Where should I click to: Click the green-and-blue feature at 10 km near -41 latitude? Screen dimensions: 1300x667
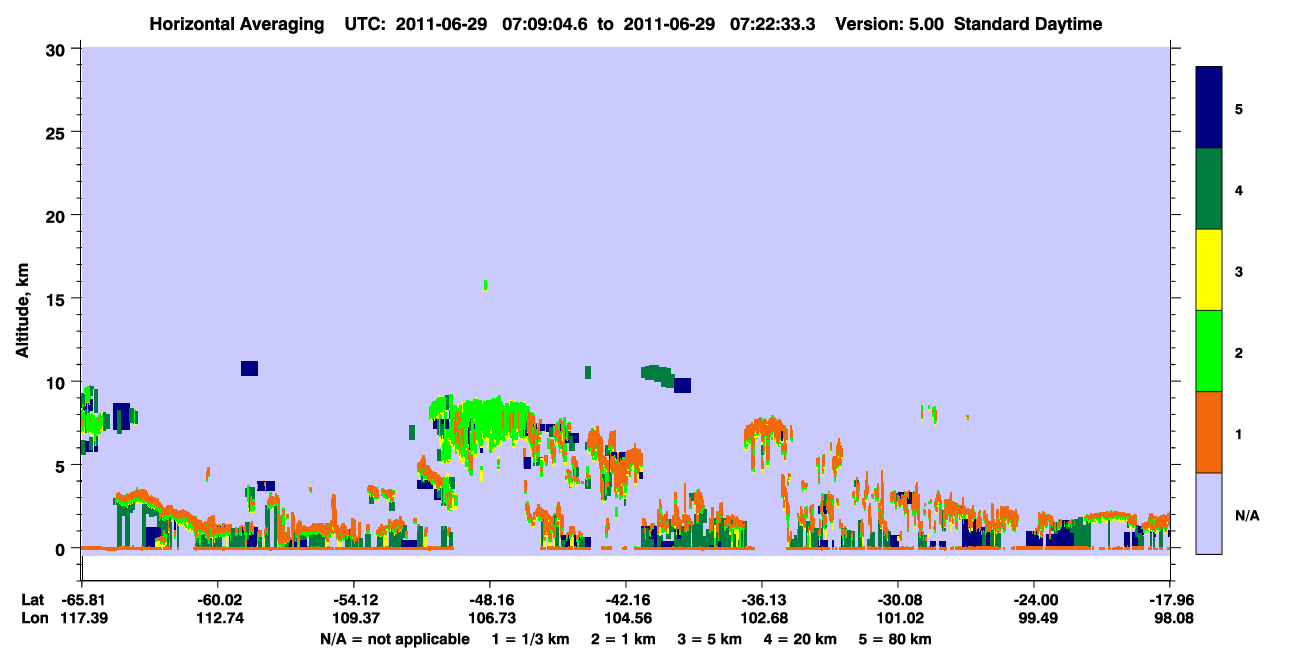(x=666, y=377)
